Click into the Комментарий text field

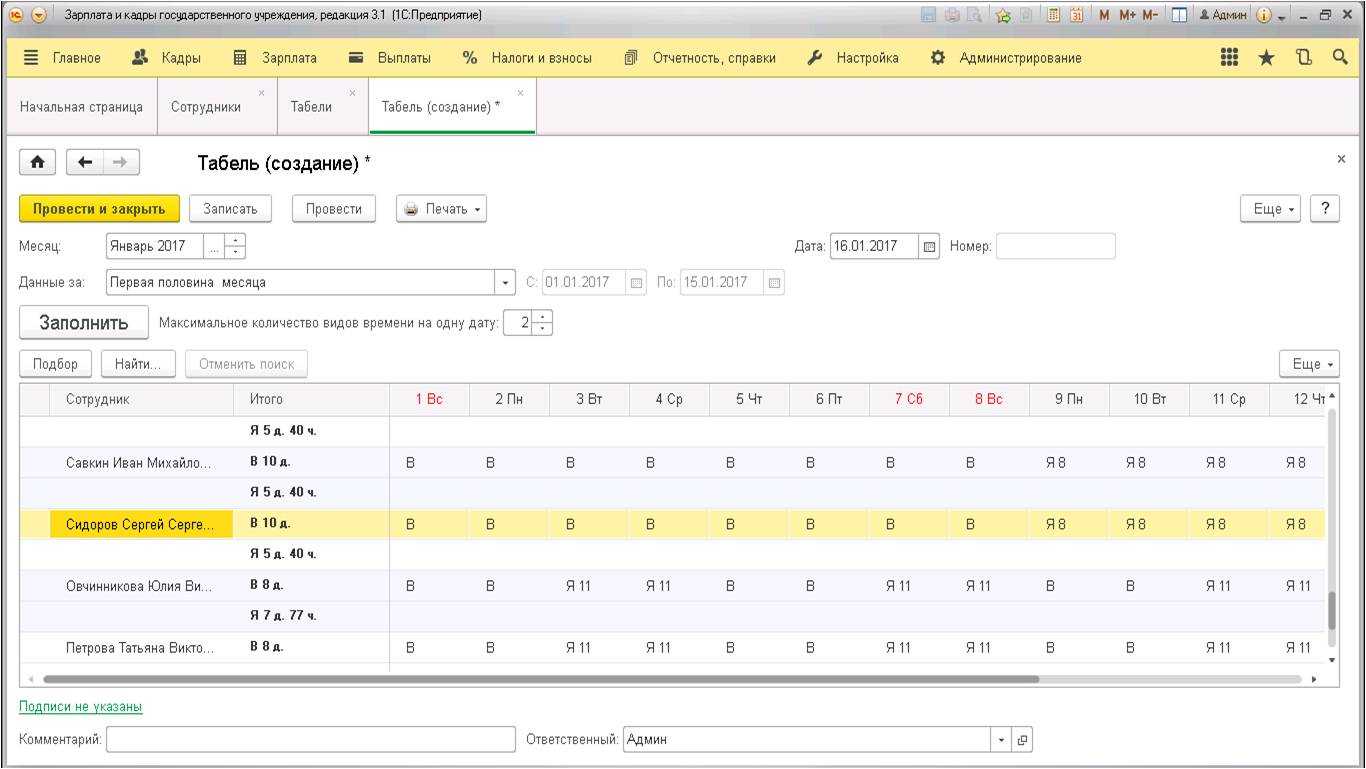pos(310,740)
